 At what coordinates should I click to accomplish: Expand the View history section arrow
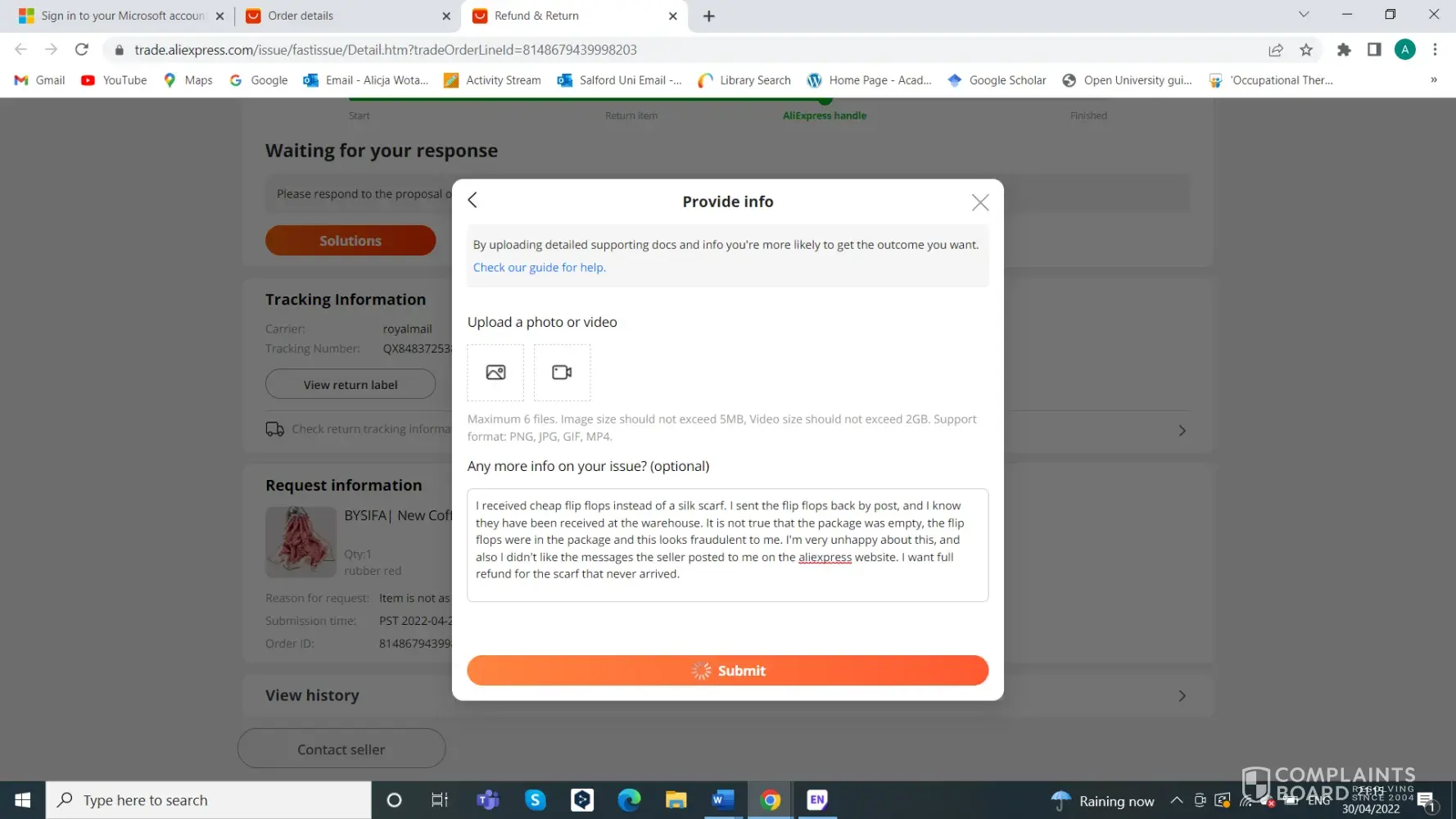(x=1182, y=696)
